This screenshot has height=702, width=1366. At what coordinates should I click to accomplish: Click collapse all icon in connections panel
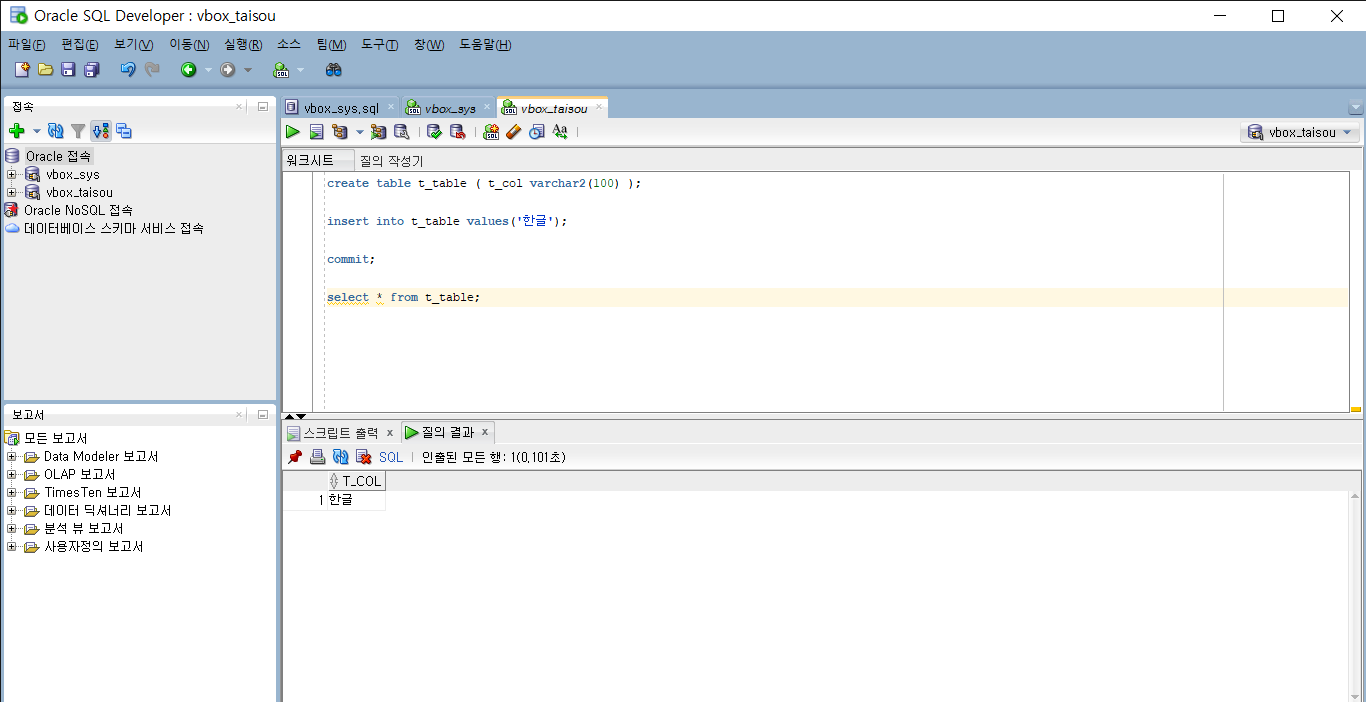click(x=124, y=131)
